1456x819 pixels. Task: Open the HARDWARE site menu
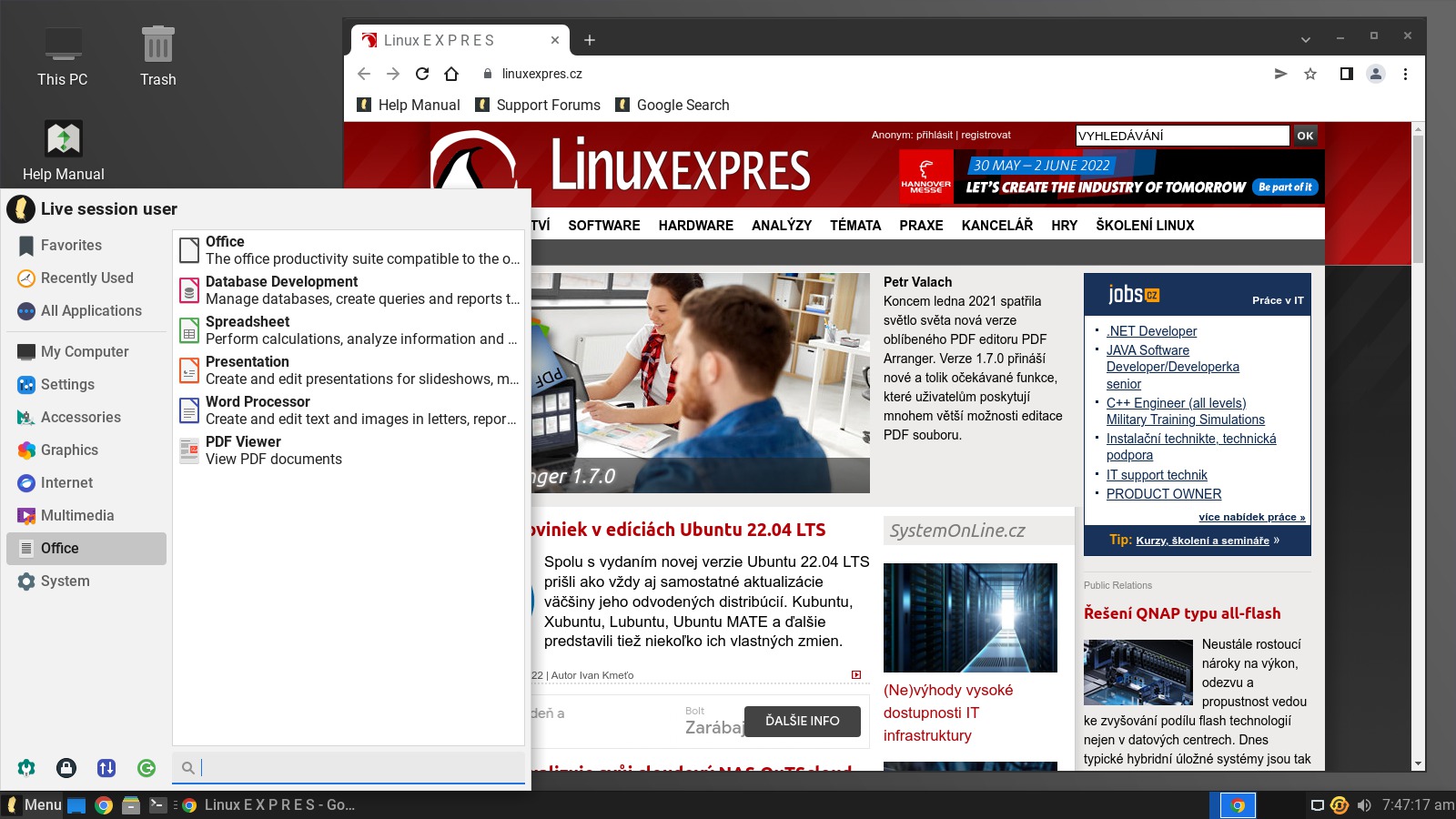point(696,226)
